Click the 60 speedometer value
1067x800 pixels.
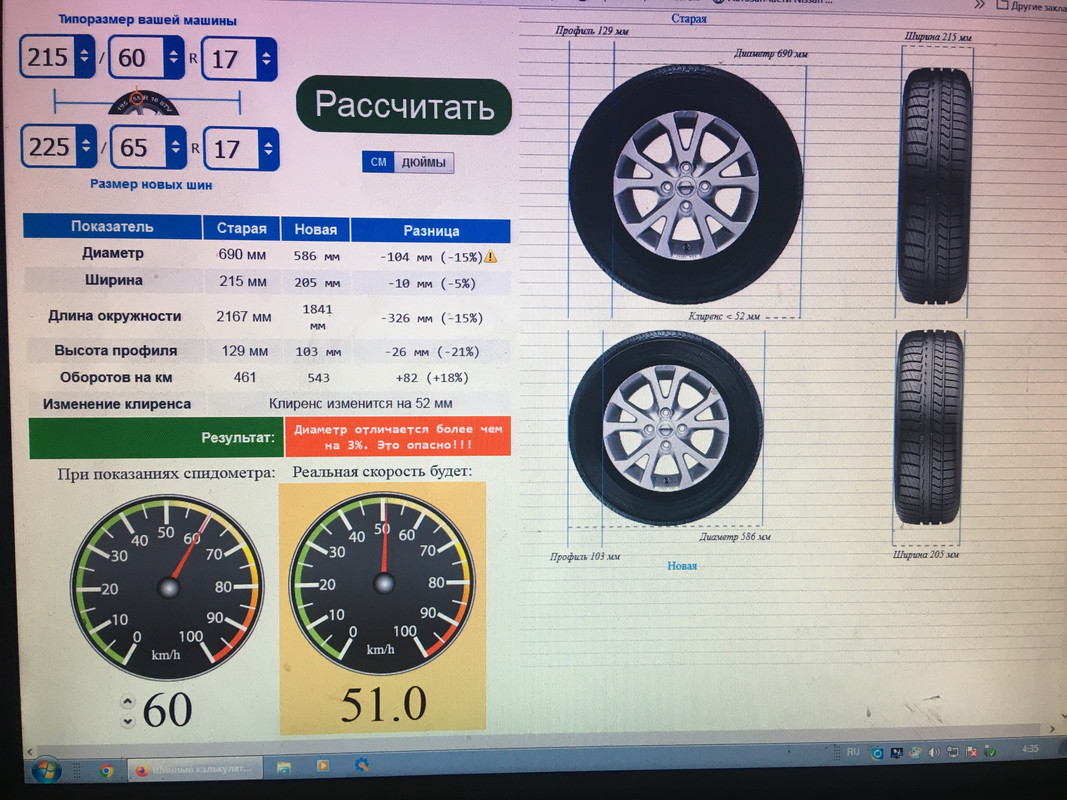pyautogui.click(x=167, y=710)
